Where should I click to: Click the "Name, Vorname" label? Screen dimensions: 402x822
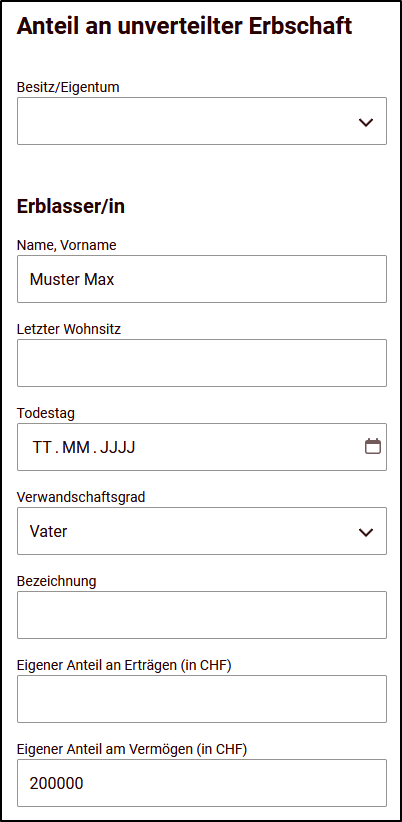[67, 245]
